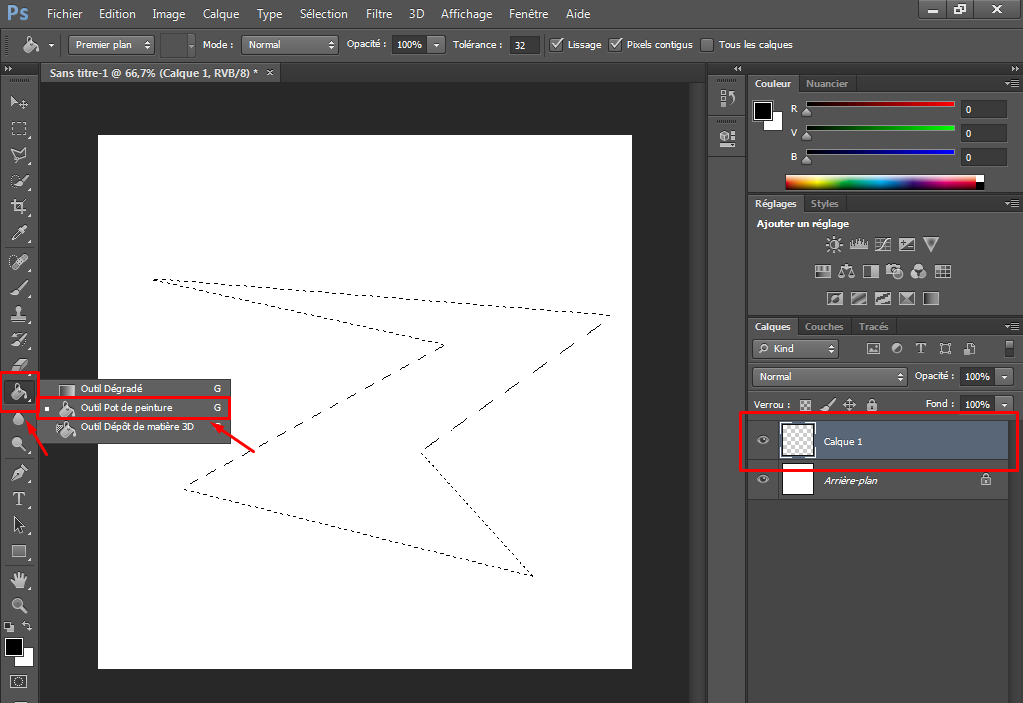Select the History Brush tool
The height and width of the screenshot is (703, 1023).
pyautogui.click(x=19, y=340)
